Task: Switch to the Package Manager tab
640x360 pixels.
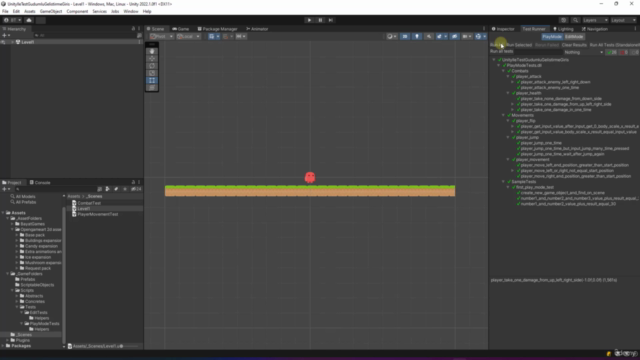Action: click(x=217, y=29)
